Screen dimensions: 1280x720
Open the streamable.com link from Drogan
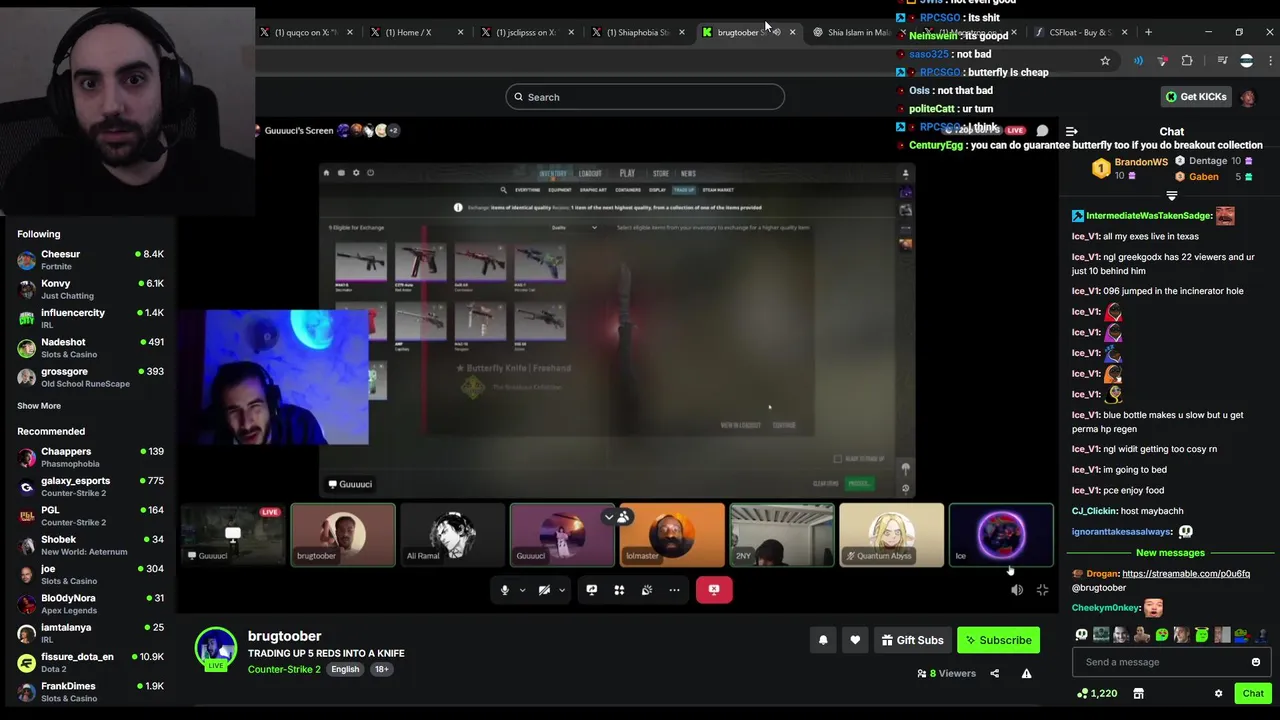pyautogui.click(x=1186, y=574)
